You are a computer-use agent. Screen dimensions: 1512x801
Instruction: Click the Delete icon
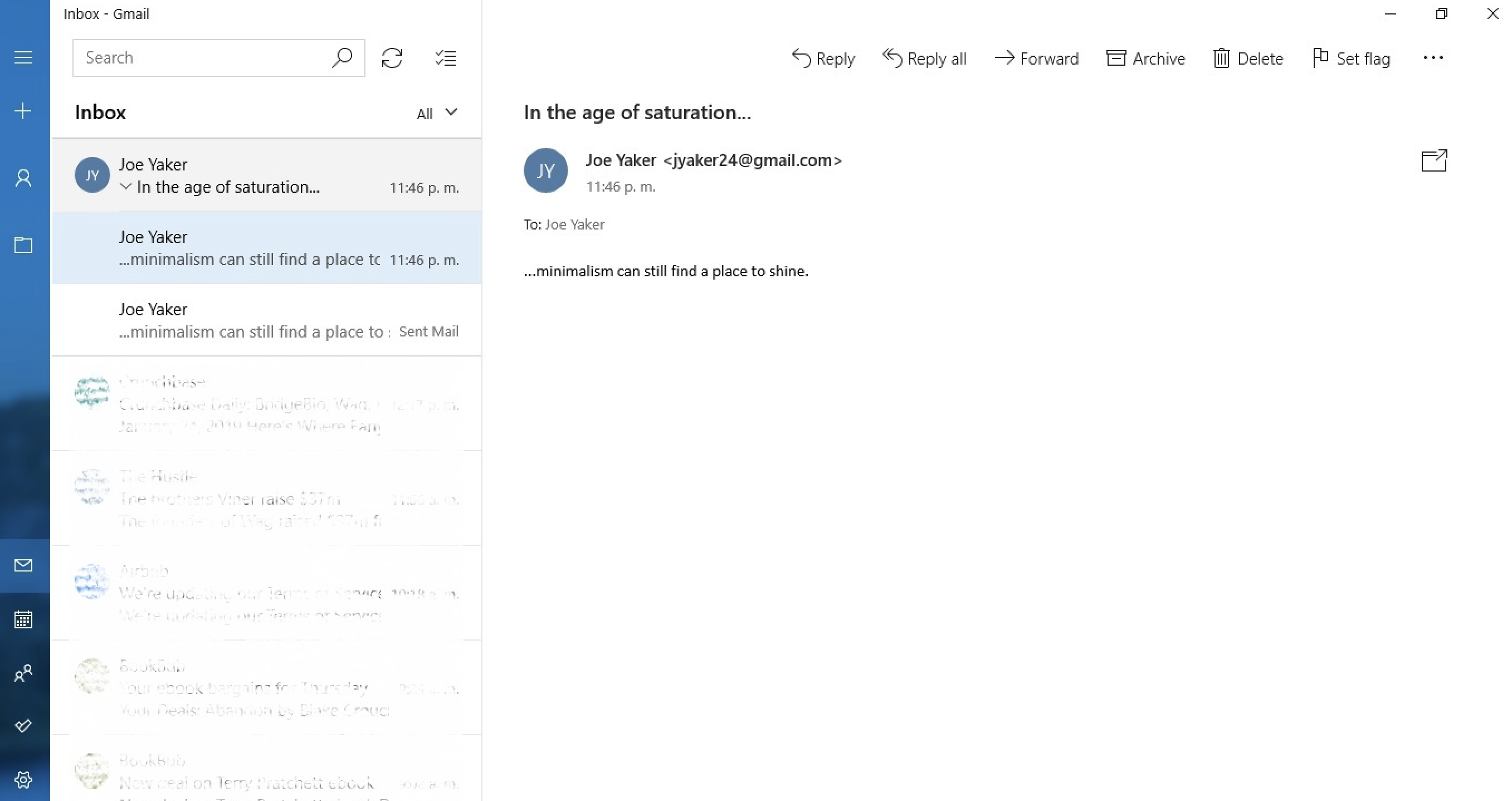click(1248, 57)
